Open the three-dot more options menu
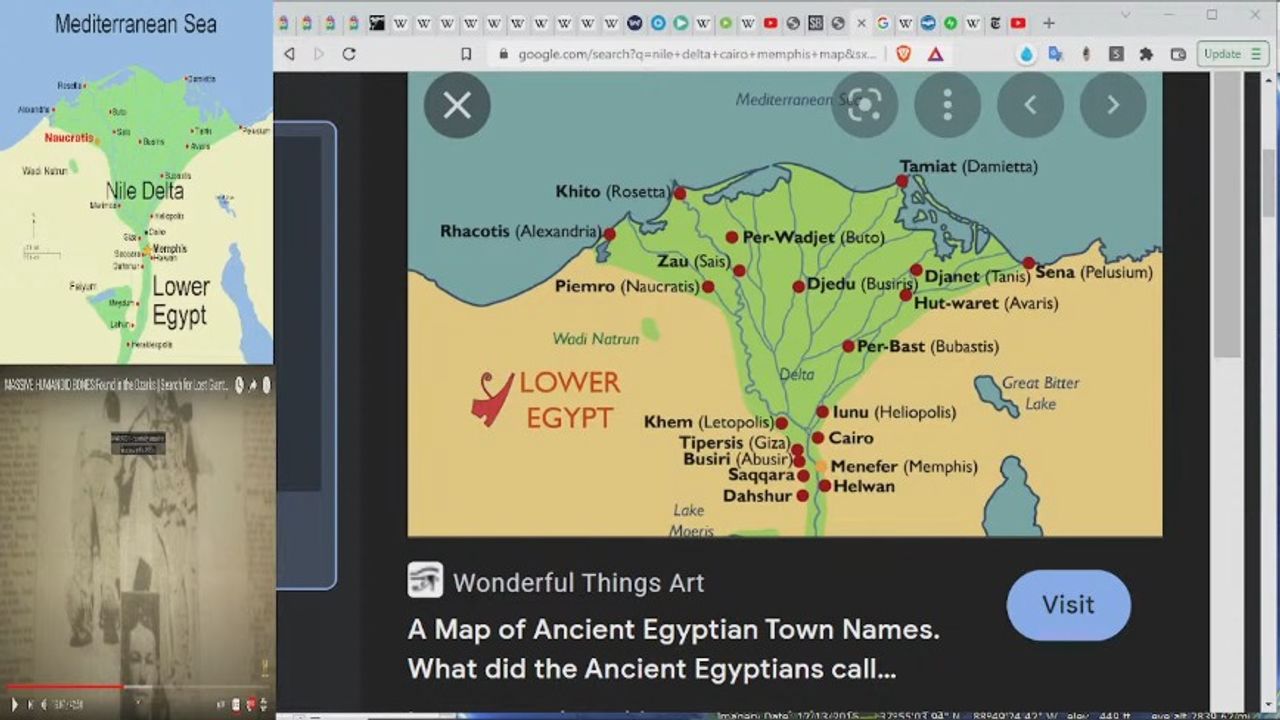 947,105
